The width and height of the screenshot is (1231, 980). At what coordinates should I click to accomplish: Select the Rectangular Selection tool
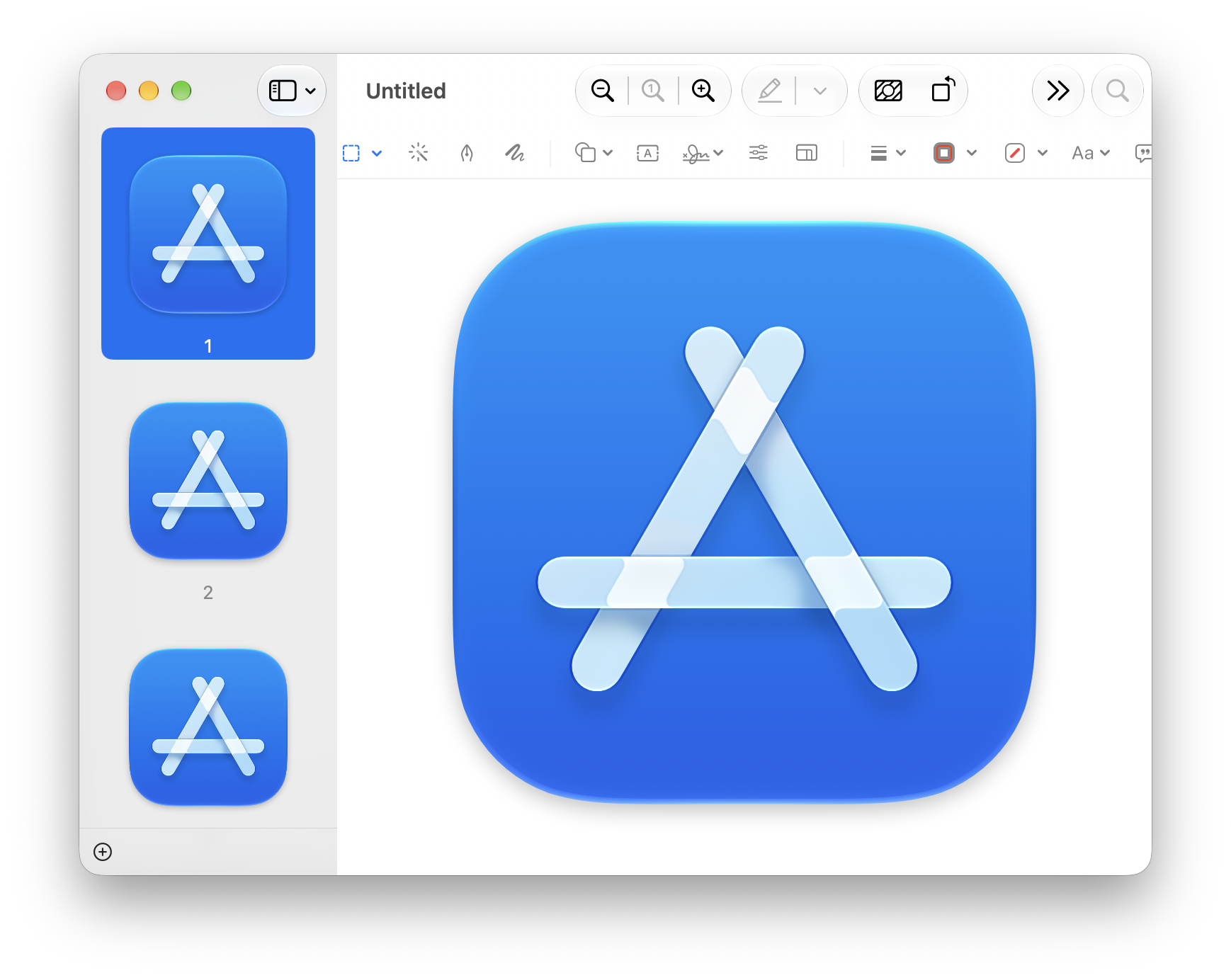(x=351, y=153)
